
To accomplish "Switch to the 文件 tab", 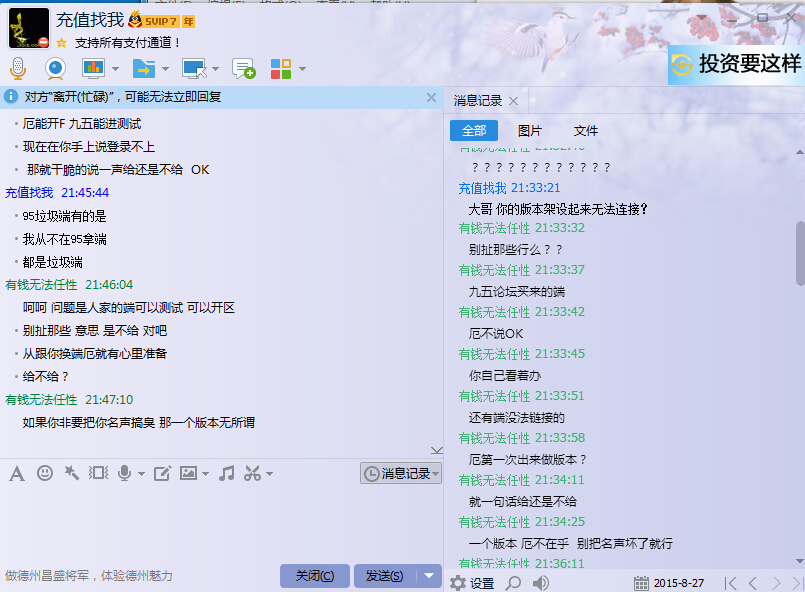I will click(x=586, y=131).
